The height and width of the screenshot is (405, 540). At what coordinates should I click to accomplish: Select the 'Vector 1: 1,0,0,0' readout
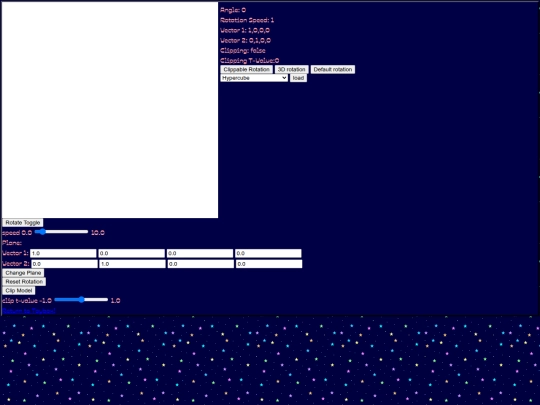click(245, 30)
